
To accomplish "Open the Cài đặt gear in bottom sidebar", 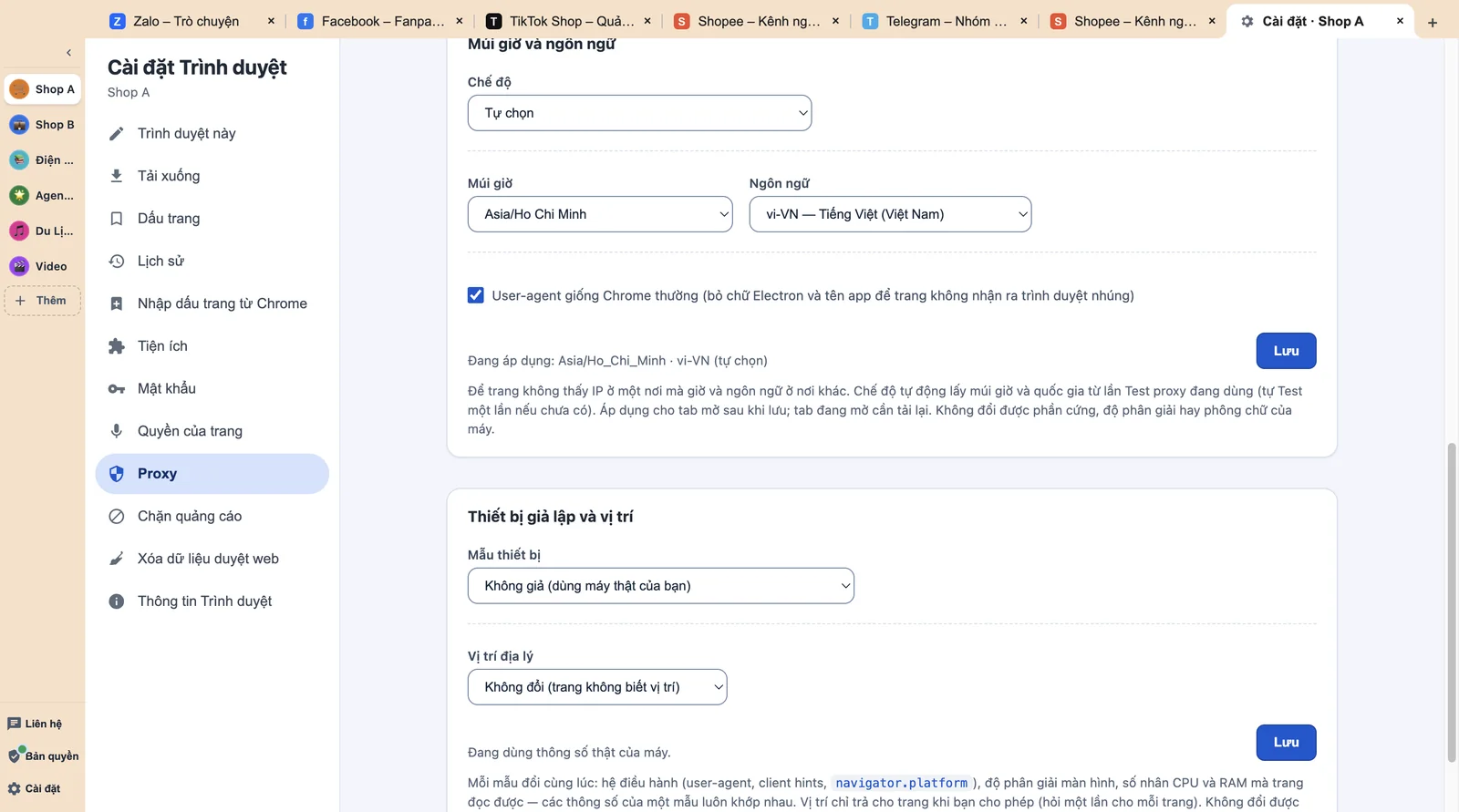I will (x=34, y=788).
